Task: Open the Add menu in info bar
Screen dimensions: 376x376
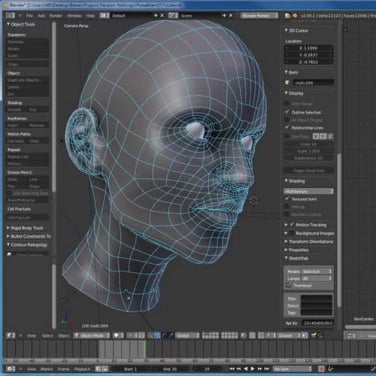Action: (41, 15)
